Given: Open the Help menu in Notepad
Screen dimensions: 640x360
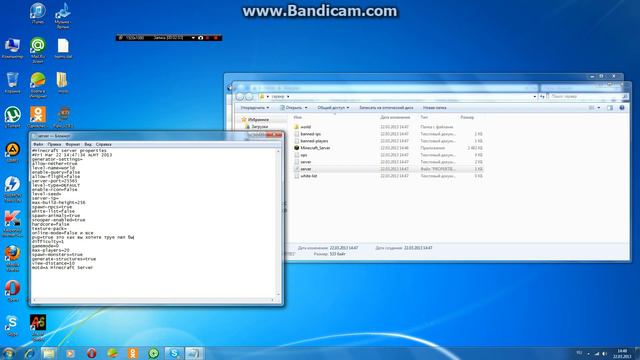Looking at the screenshot, I should (104, 144).
